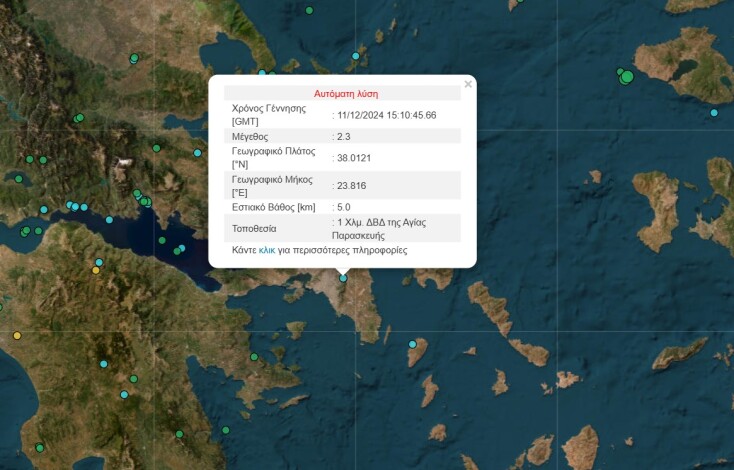Click the yellow marker at the map's far left edge
Screen dimensions: 734x470
17,335
